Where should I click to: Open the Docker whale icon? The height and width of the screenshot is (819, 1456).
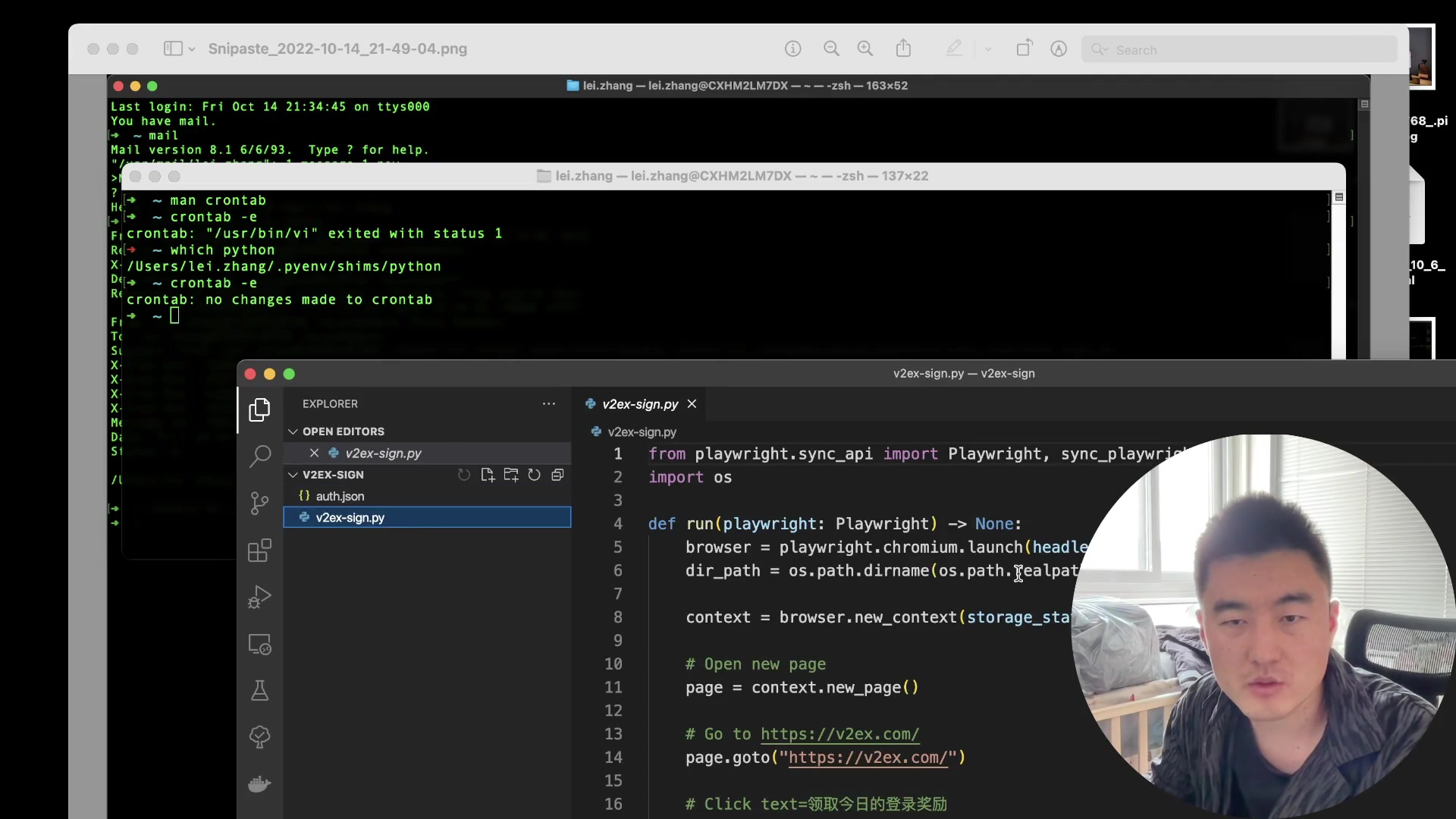pos(259,784)
